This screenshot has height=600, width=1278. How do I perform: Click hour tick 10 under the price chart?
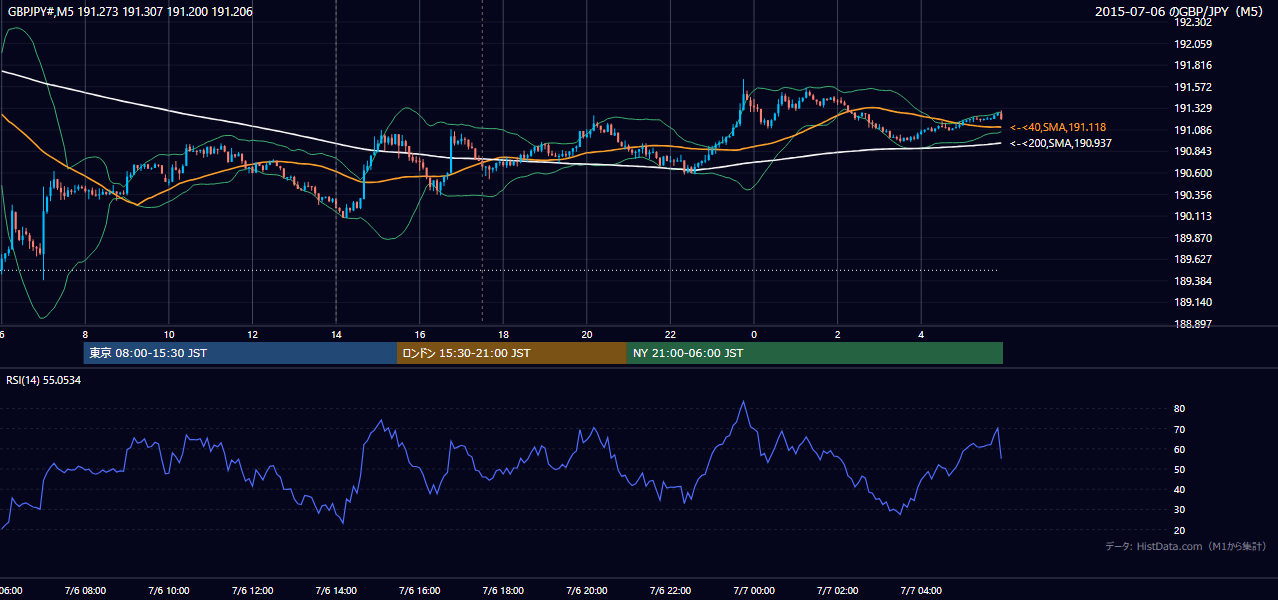click(169, 334)
